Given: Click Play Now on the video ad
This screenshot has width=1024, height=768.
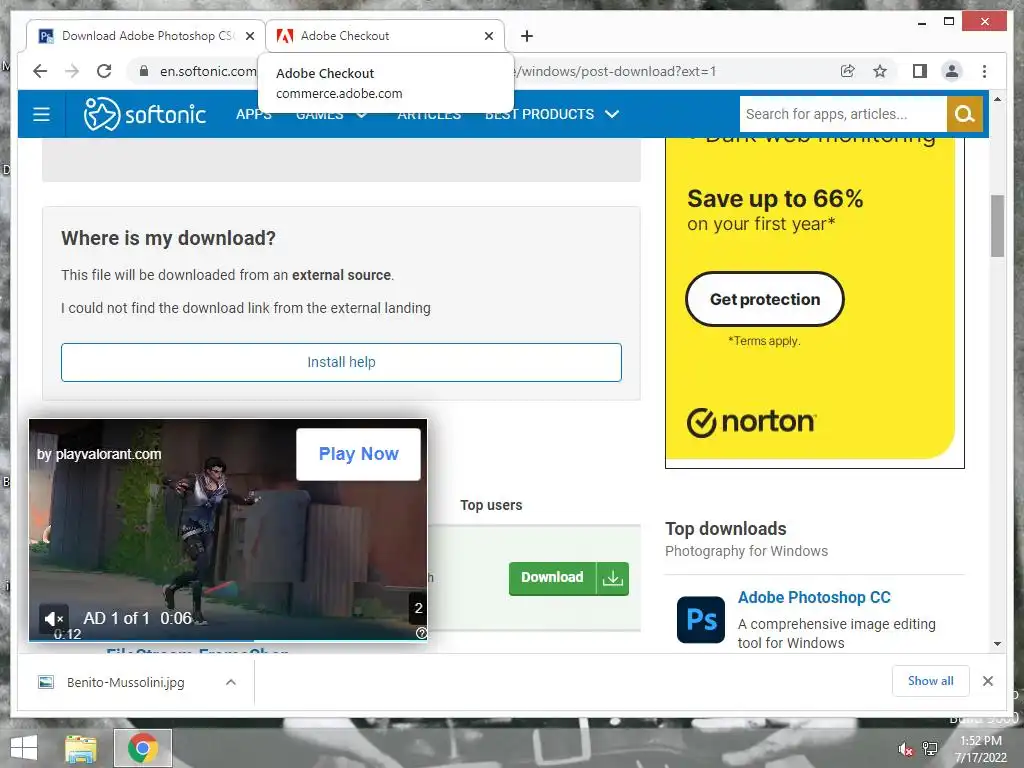Looking at the screenshot, I should click(359, 454).
